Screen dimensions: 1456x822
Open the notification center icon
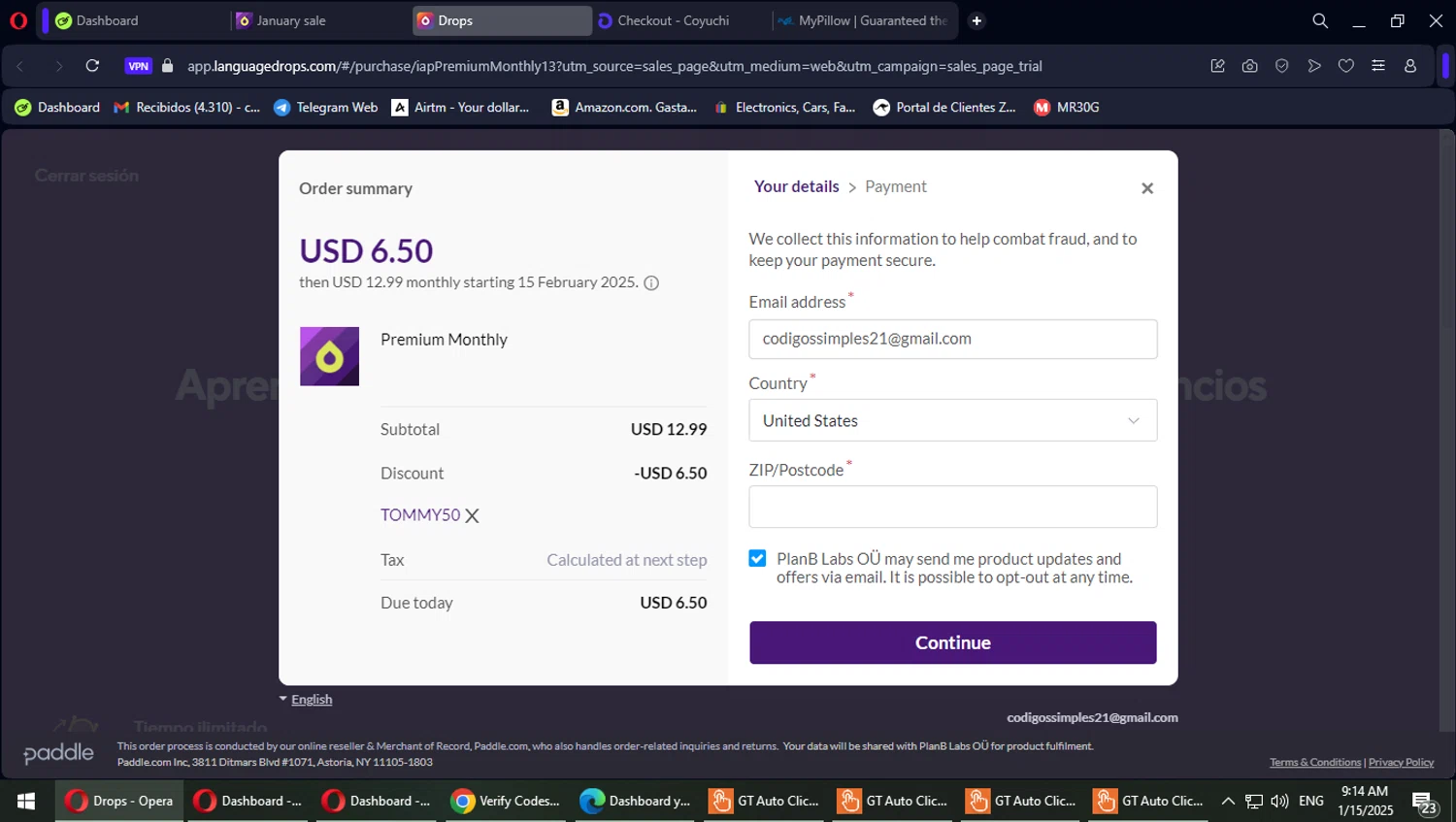click(1424, 802)
